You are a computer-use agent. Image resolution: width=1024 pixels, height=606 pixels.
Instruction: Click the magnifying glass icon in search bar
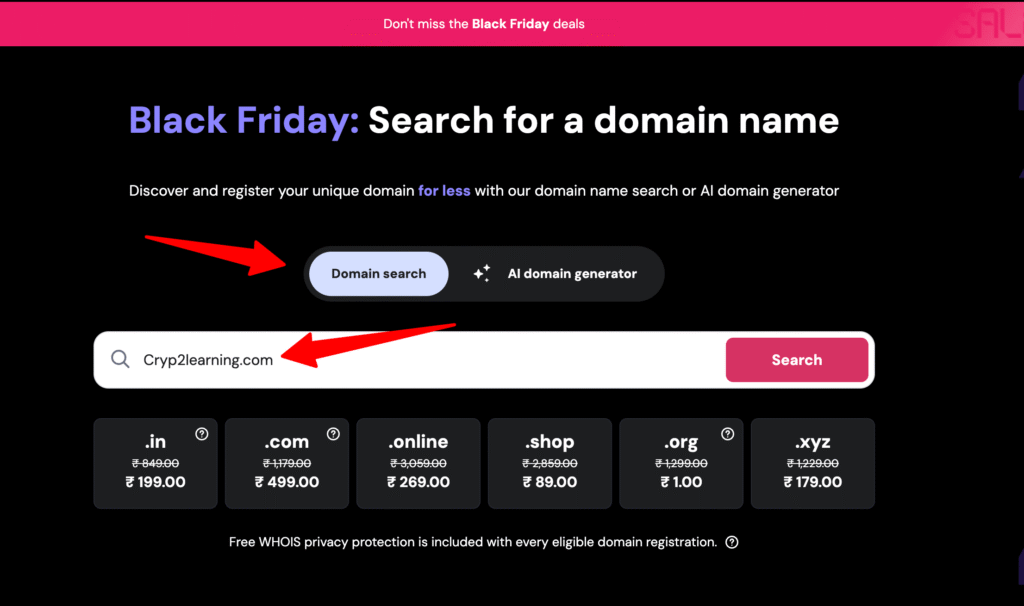click(120, 360)
